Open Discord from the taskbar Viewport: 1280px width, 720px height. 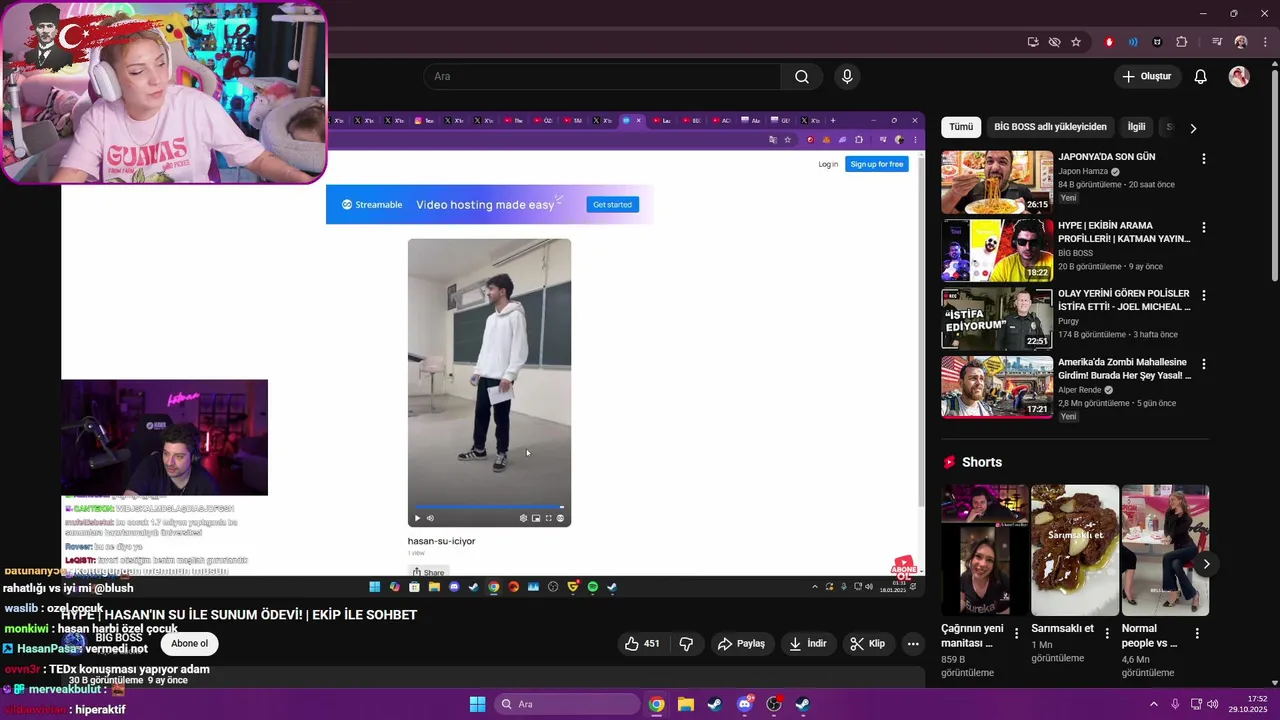[x=744, y=704]
